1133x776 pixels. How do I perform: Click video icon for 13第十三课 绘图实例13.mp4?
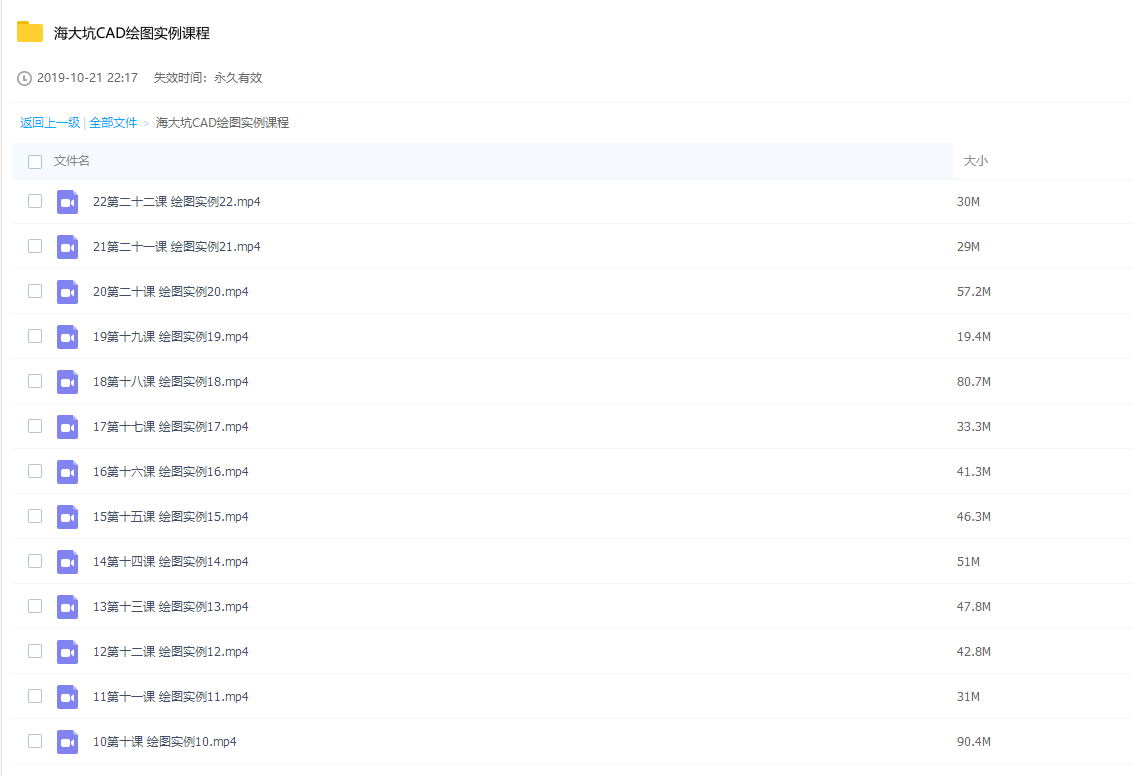point(67,606)
